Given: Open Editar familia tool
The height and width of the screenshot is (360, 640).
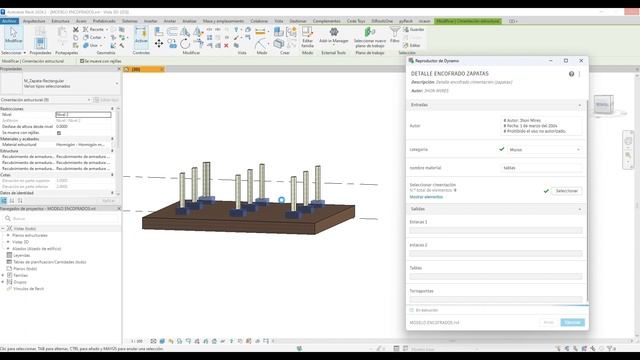Looking at the screenshot, I should click(307, 37).
